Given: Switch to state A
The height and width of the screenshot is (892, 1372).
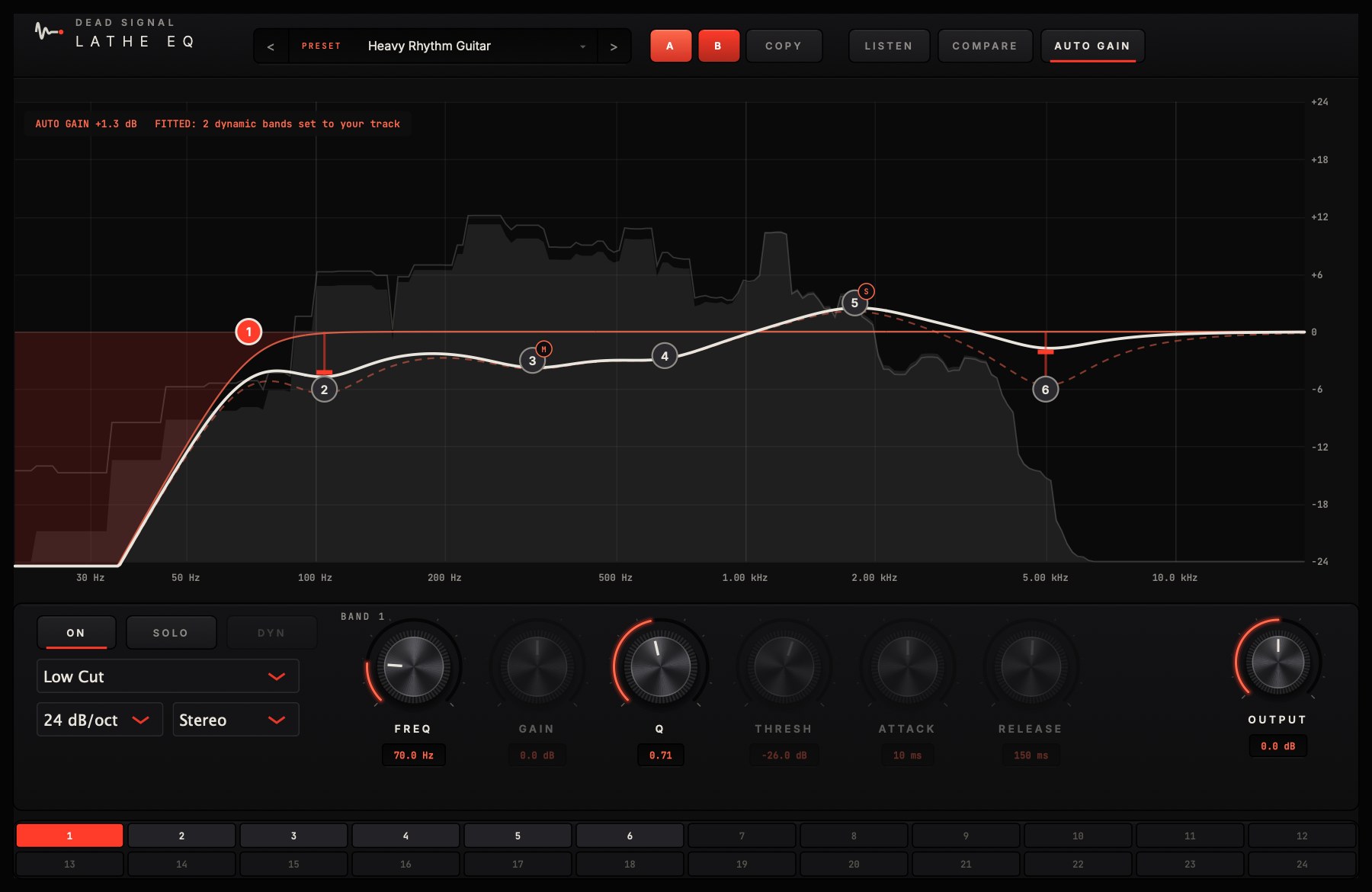Looking at the screenshot, I should 670,46.
